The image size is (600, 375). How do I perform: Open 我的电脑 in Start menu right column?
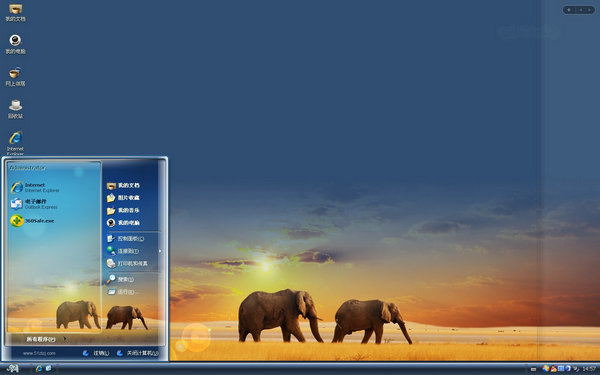point(123,223)
